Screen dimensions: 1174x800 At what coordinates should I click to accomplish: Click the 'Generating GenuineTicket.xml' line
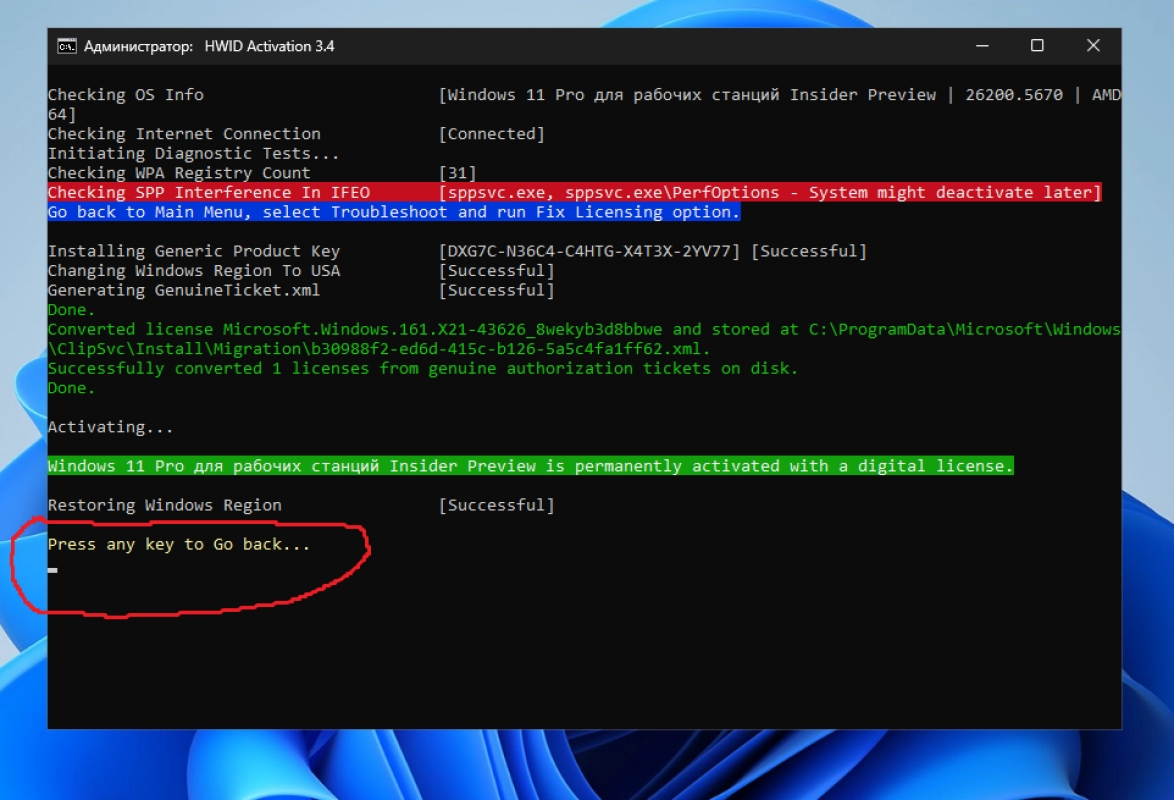(184, 290)
